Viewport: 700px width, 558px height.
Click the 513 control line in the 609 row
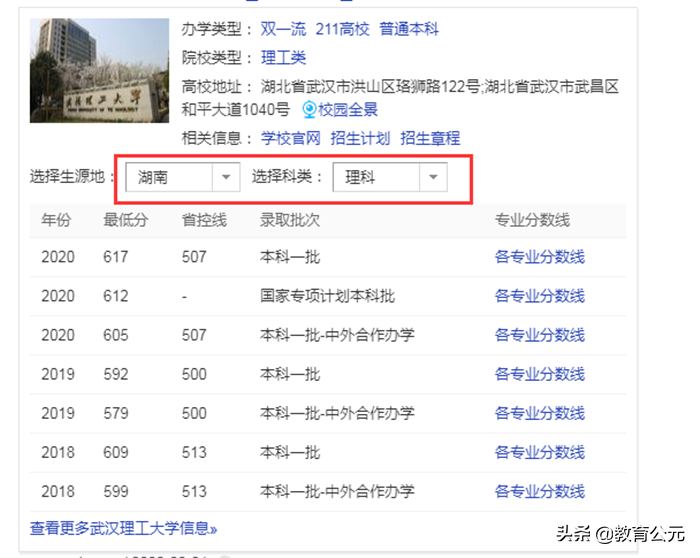(x=194, y=453)
